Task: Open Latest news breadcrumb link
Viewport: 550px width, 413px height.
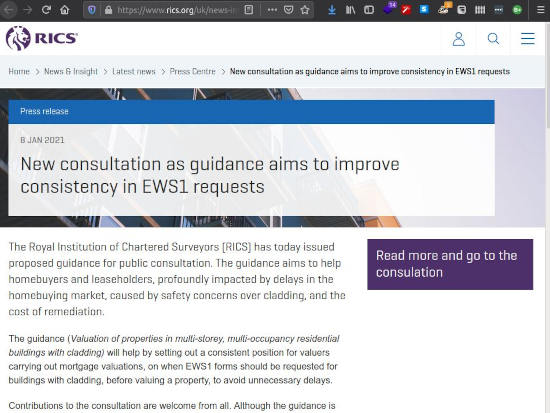Action: (134, 72)
